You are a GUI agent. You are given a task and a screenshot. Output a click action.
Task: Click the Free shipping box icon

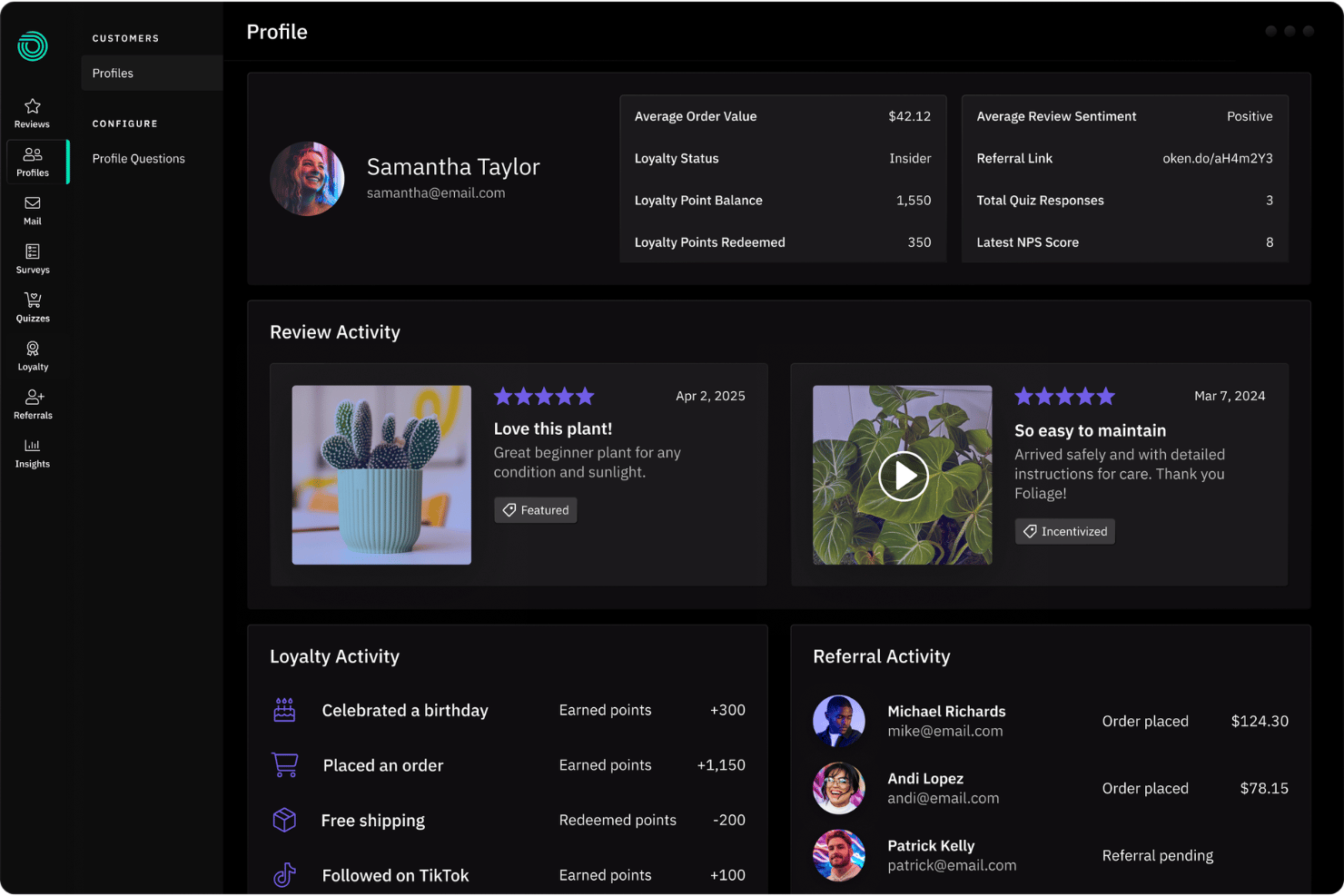(x=285, y=820)
